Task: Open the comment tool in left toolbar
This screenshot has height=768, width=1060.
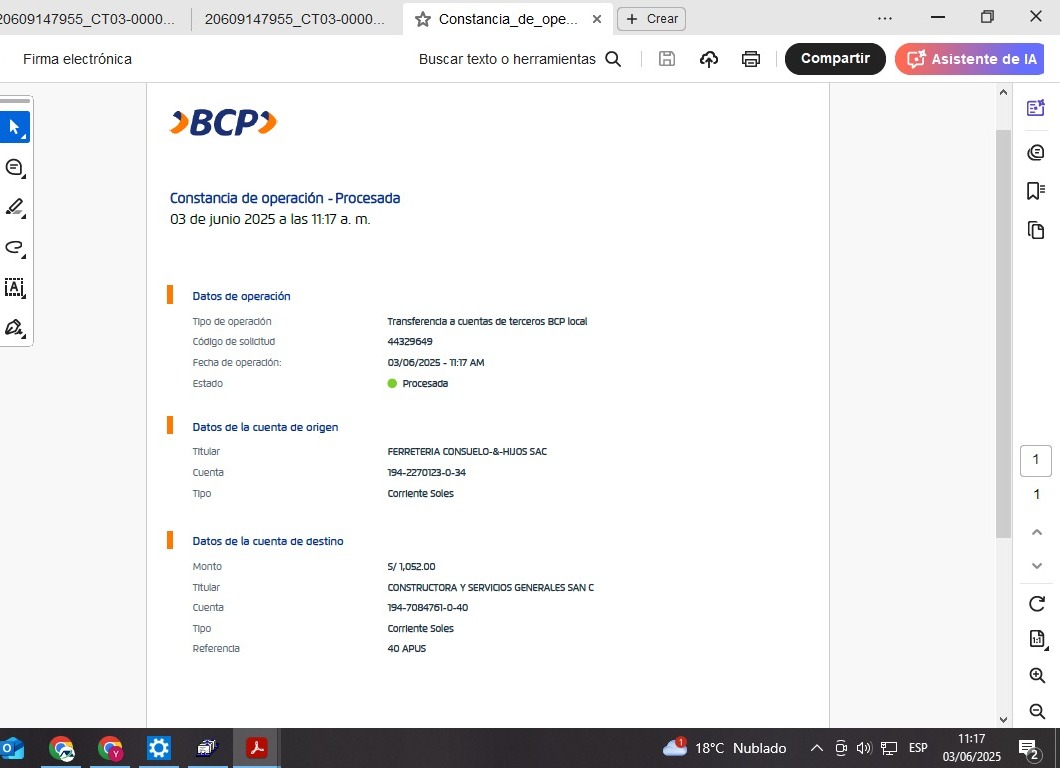Action: pos(14,168)
